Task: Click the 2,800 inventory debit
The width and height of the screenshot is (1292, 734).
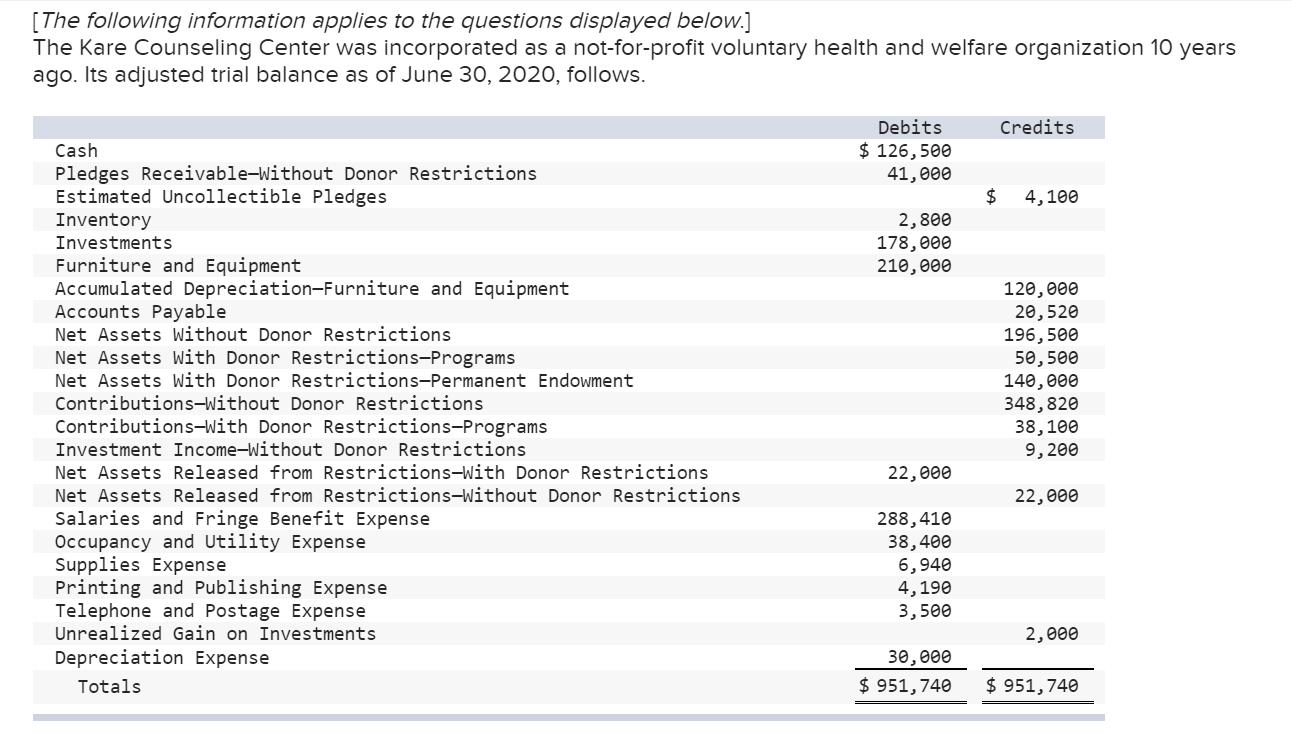Action: 925,220
